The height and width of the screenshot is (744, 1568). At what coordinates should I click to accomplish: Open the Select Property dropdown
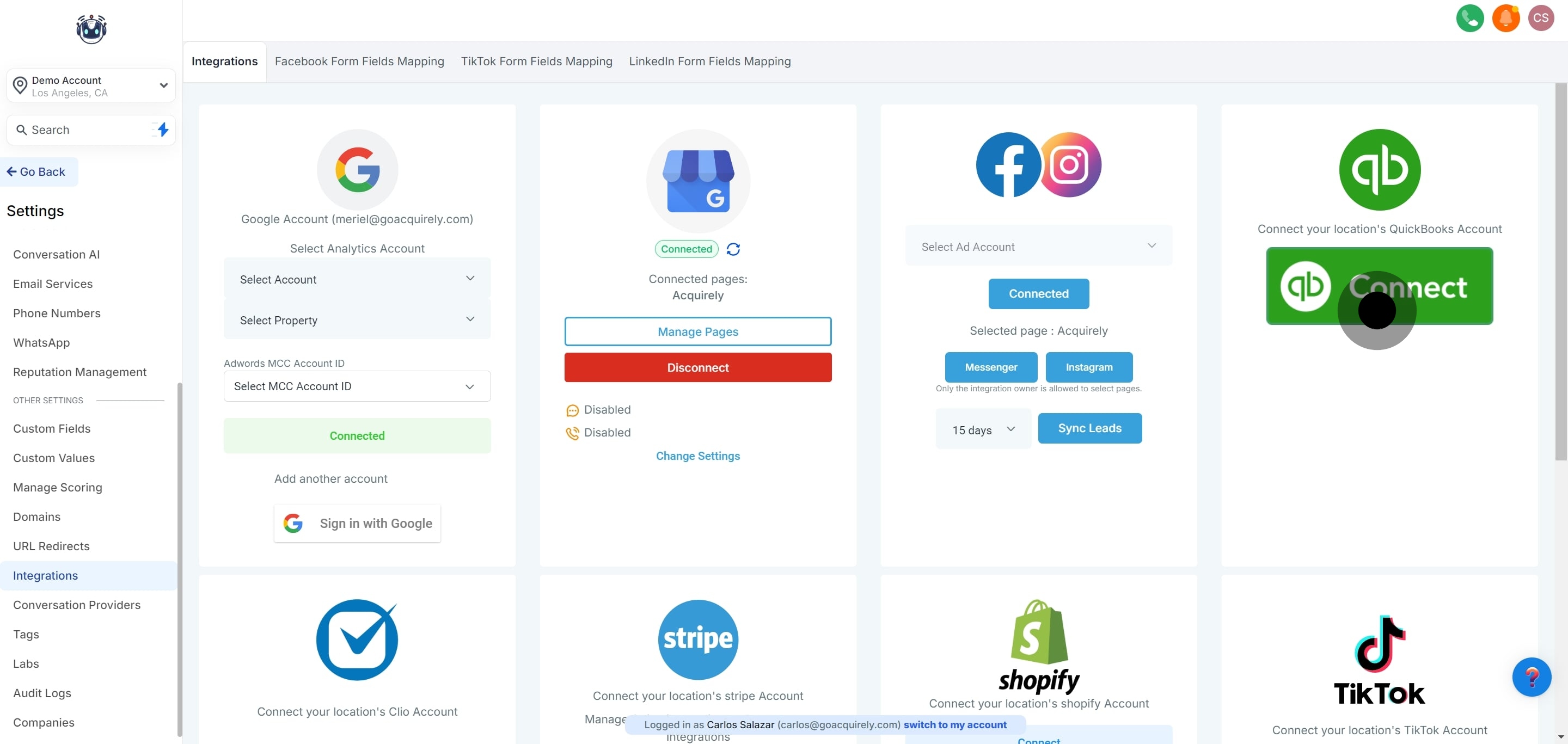[x=357, y=320]
